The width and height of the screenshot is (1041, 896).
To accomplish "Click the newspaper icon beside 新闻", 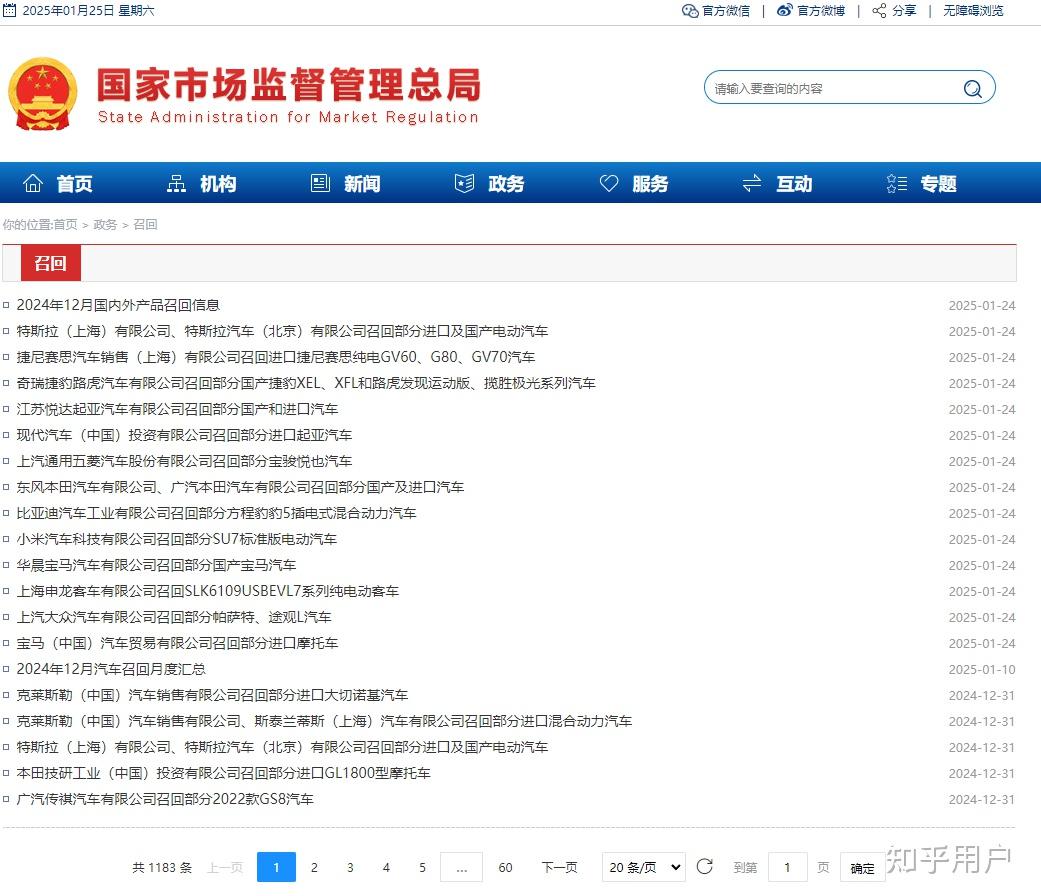I will [x=320, y=183].
